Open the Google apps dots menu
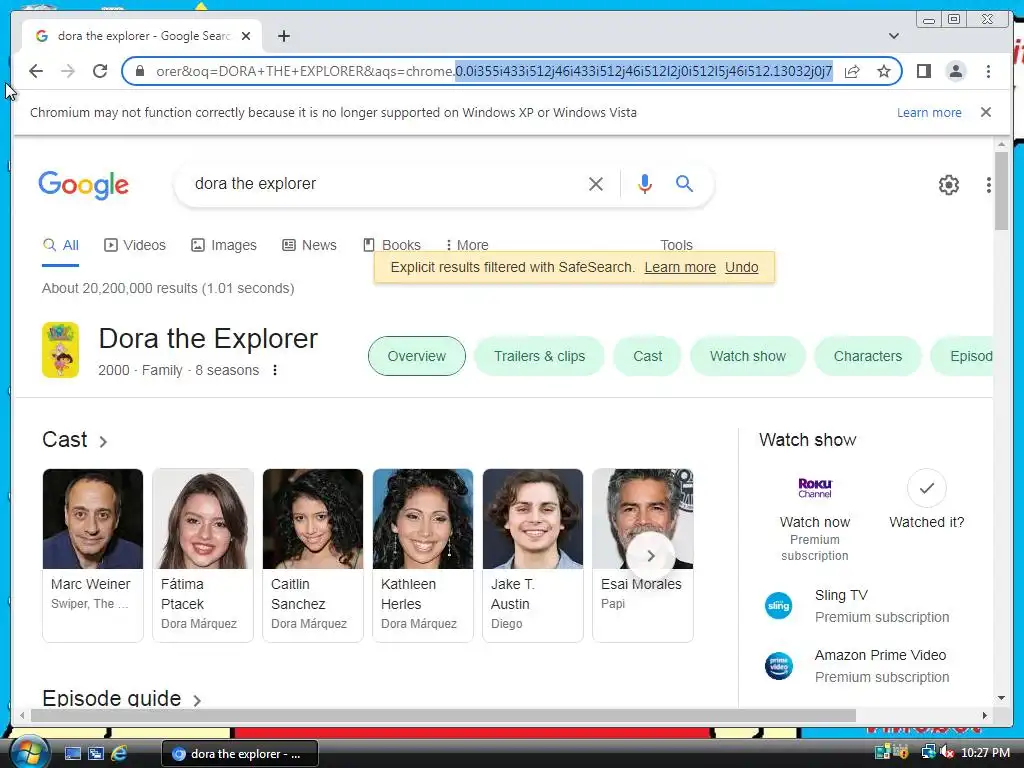 coord(989,185)
